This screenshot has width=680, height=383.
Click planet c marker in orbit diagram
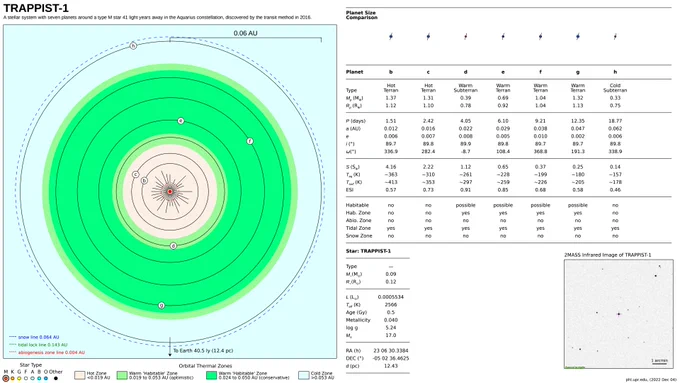pyautogui.click(x=136, y=174)
